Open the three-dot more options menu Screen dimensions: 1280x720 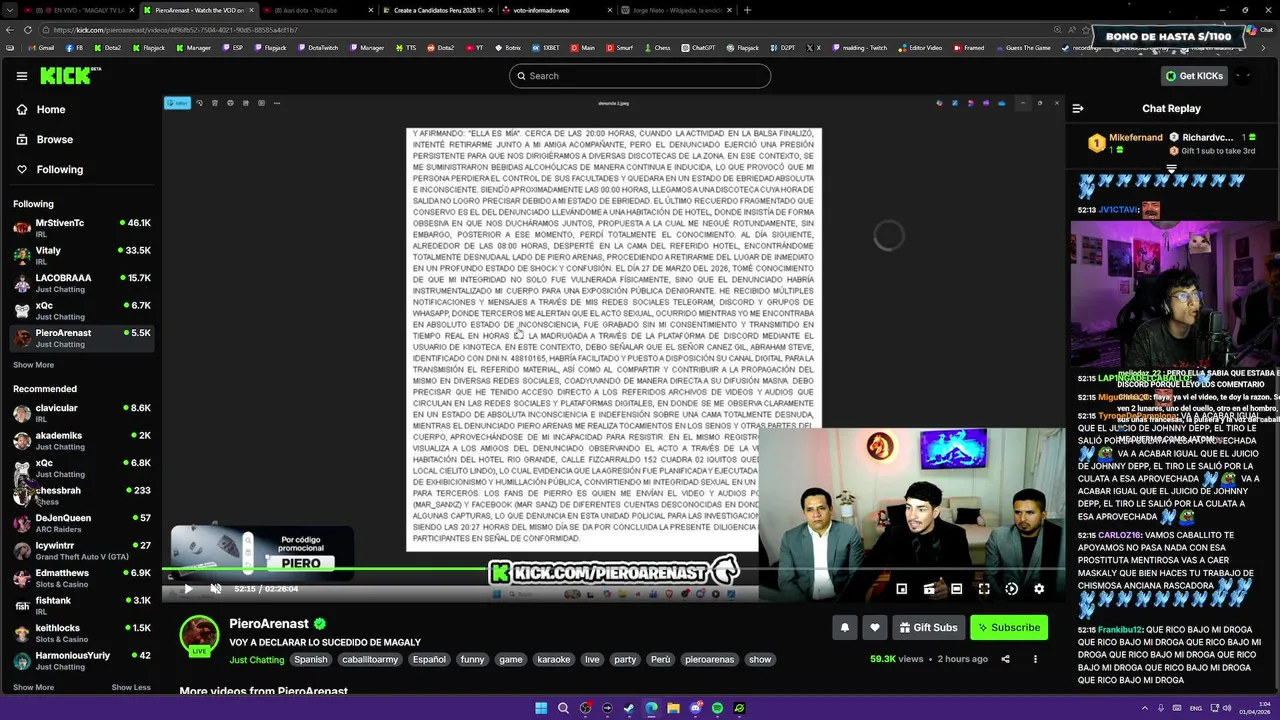pos(1035,659)
